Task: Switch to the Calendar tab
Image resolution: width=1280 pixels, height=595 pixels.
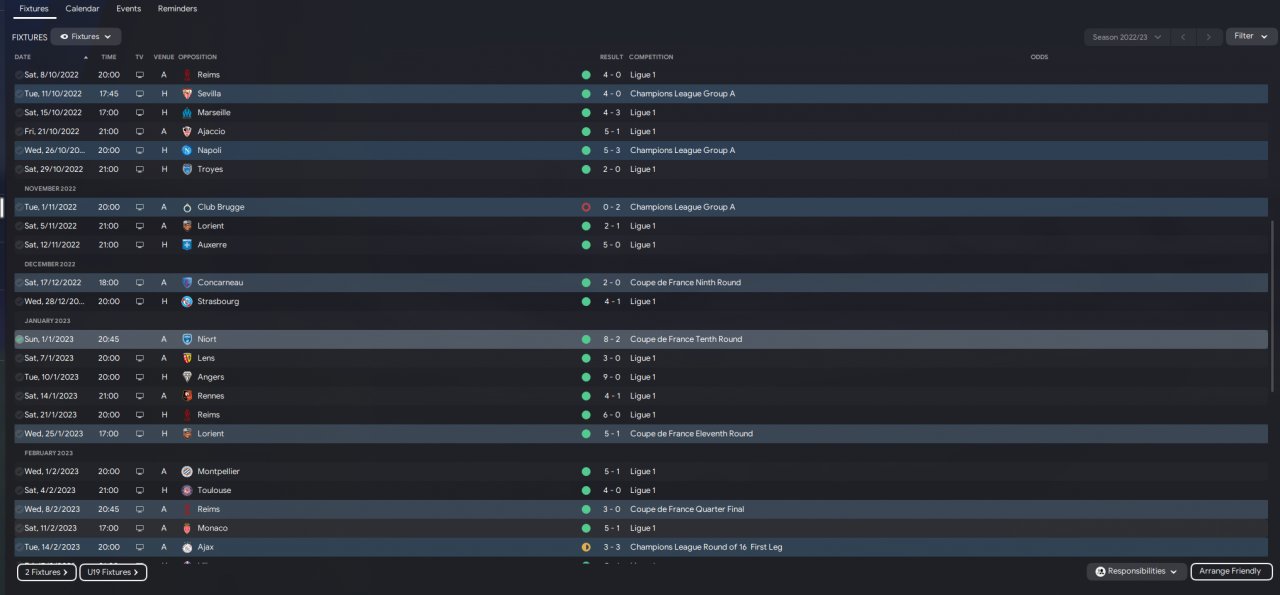Action: 82,9
